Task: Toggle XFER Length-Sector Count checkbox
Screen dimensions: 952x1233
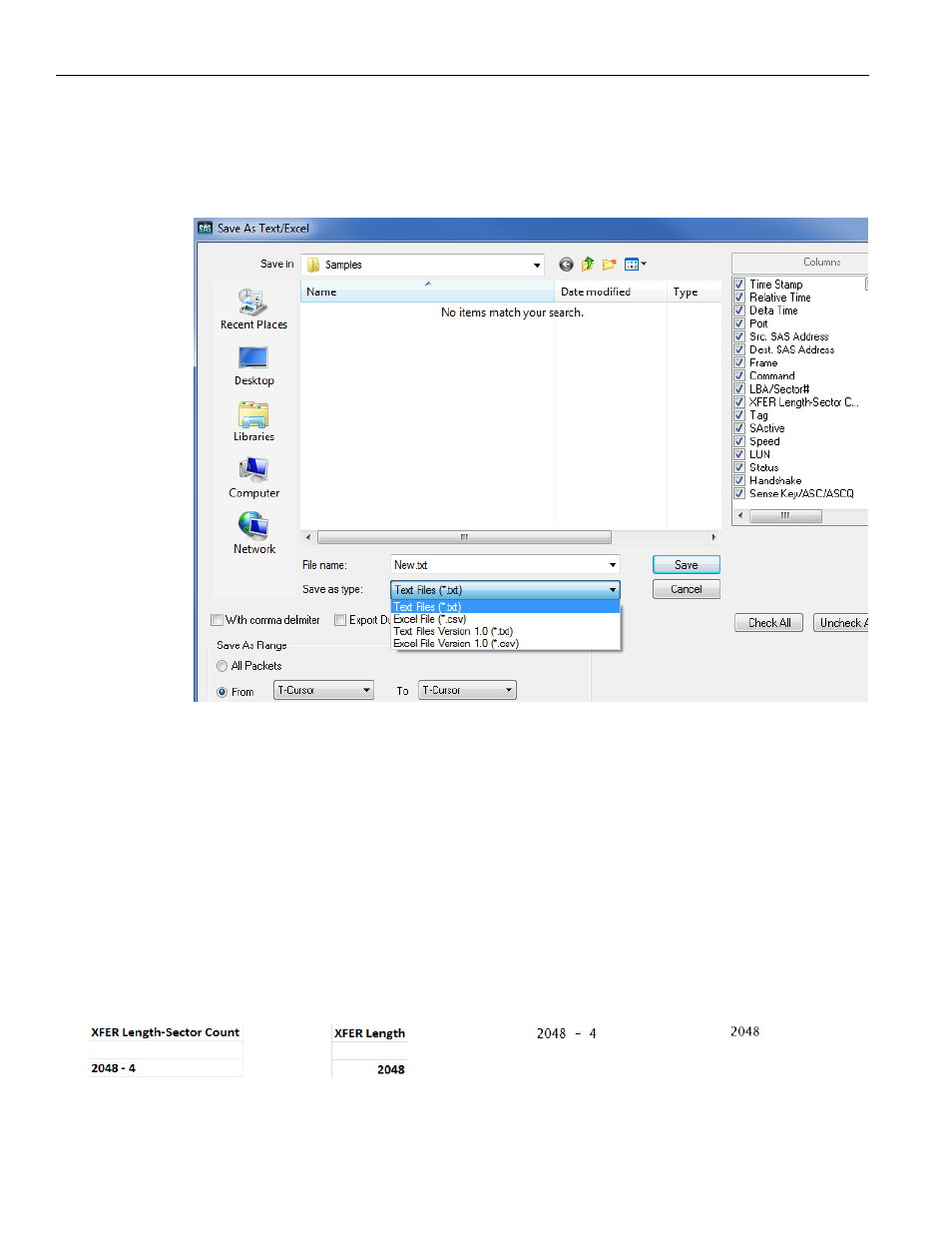Action: (x=739, y=402)
